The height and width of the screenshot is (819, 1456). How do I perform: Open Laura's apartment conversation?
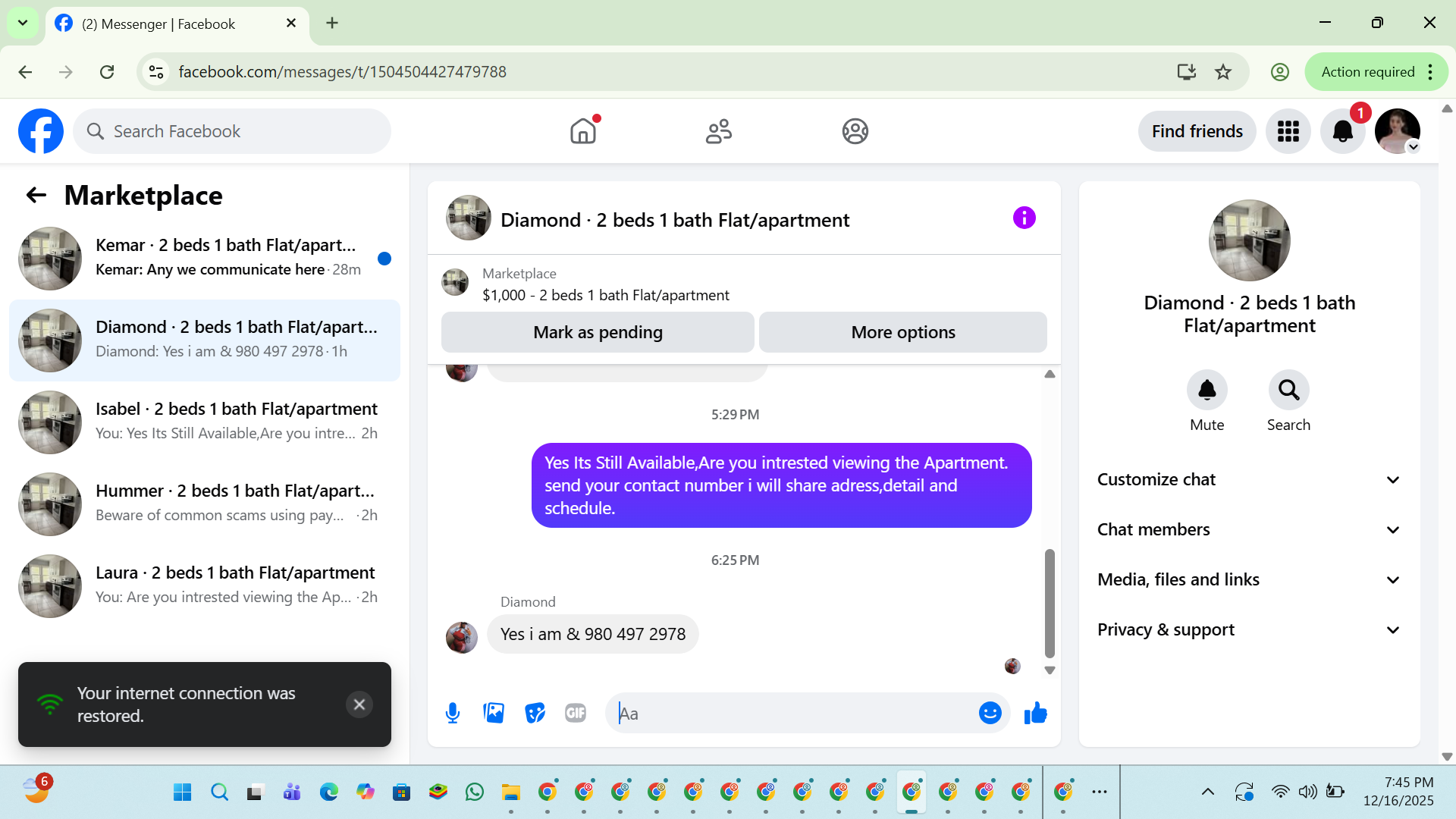point(205,585)
